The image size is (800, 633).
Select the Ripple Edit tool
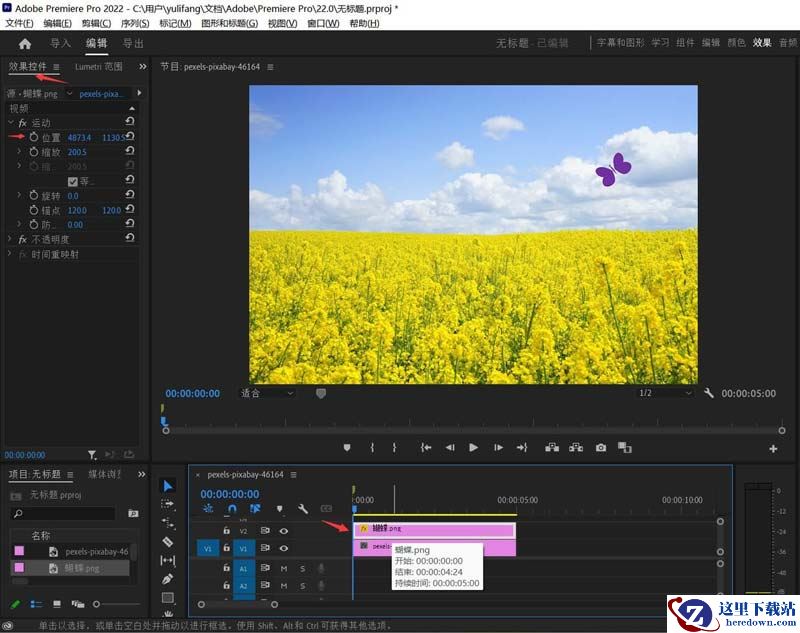pyautogui.click(x=168, y=523)
